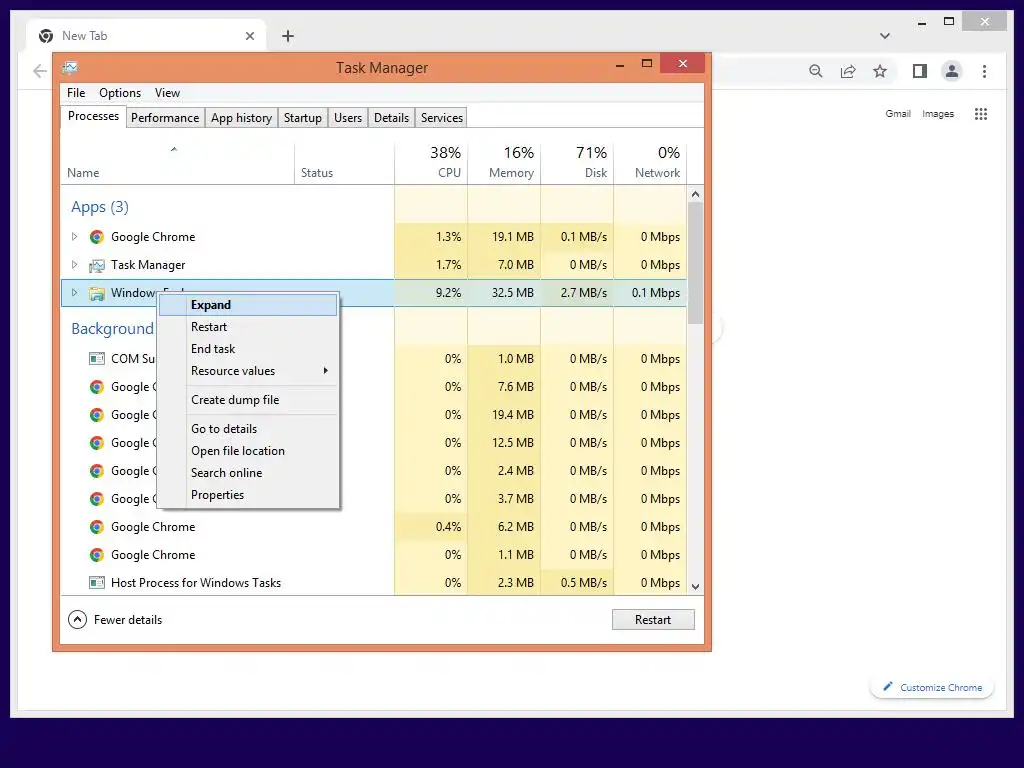Collapse with the Fewer details arrow button
This screenshot has width=1024, height=768.
coord(77,620)
